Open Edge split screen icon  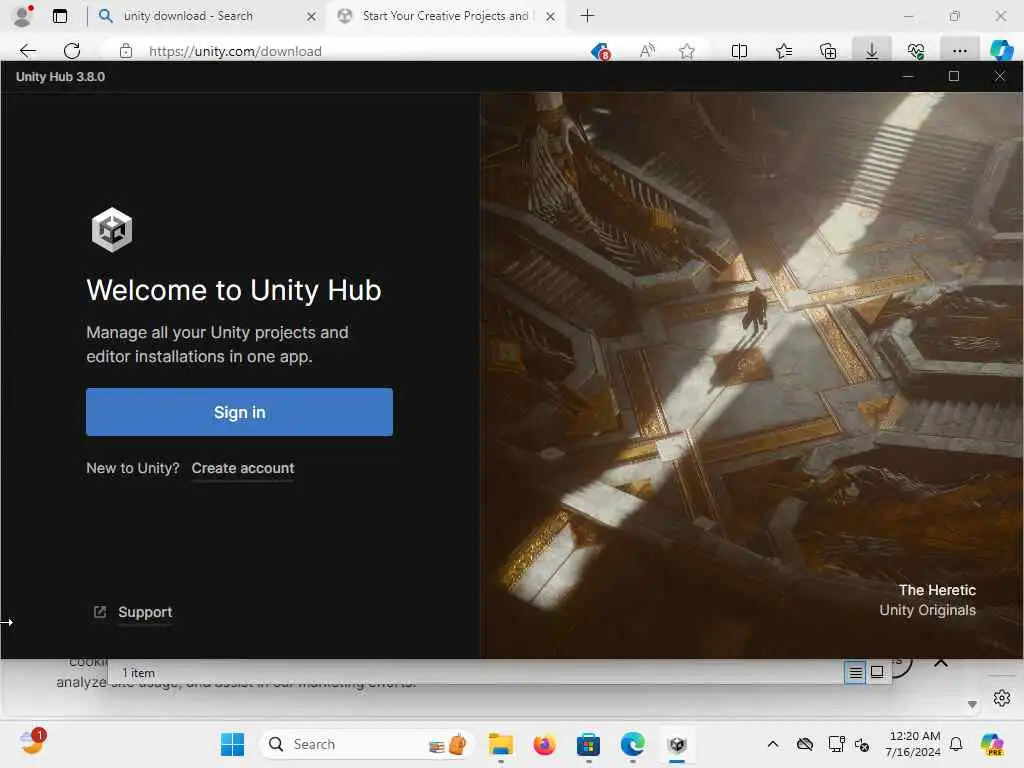pyautogui.click(x=739, y=51)
